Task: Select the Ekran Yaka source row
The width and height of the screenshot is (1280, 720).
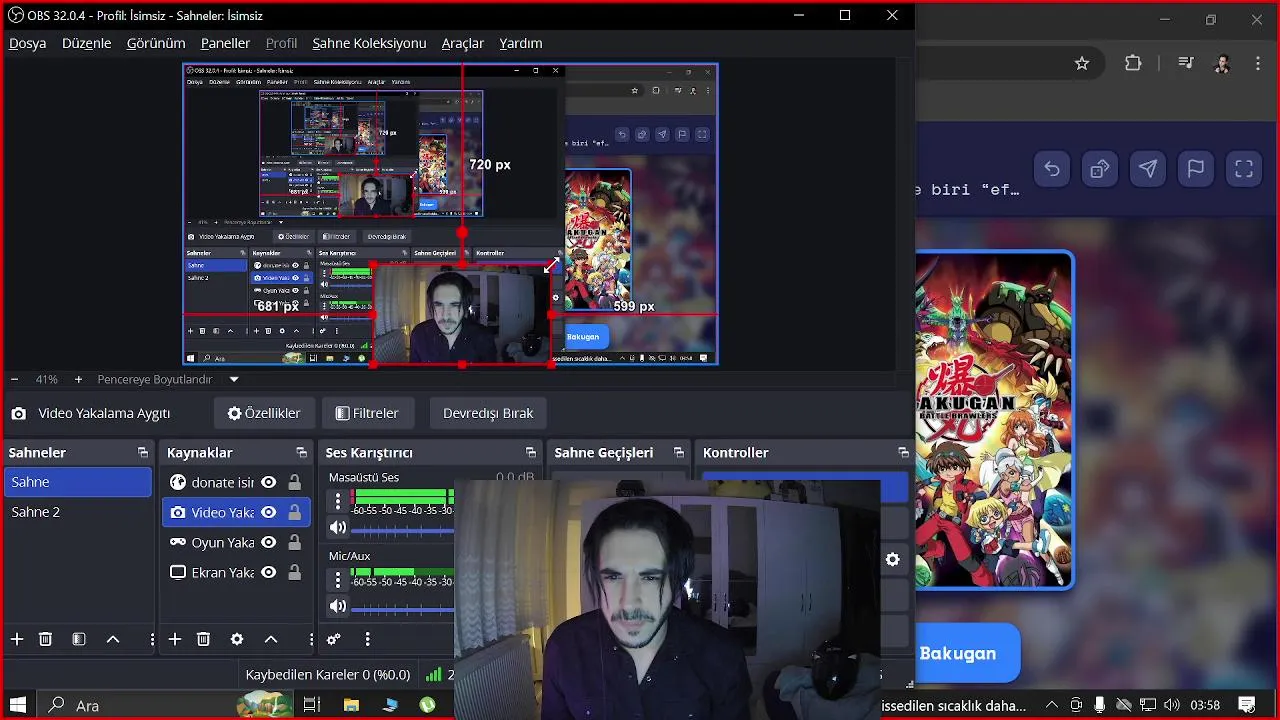Action: click(x=236, y=572)
